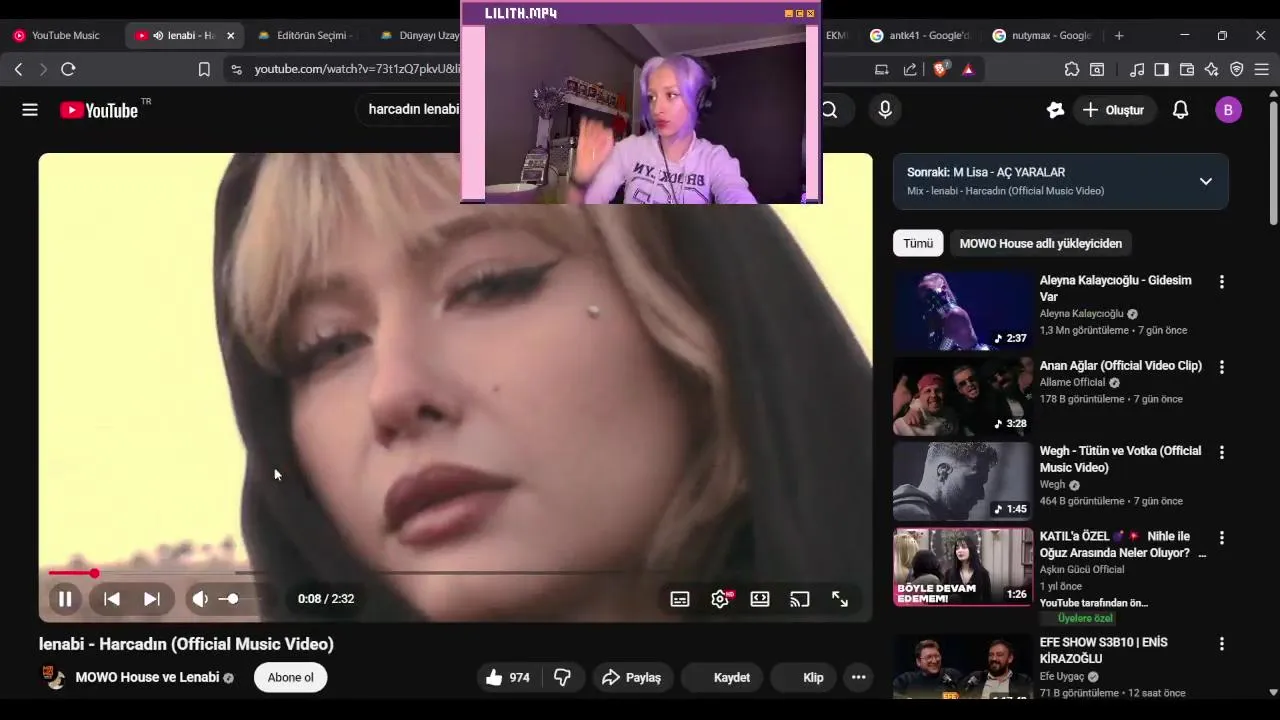
Task: Skip to the next video
Action: click(x=152, y=599)
